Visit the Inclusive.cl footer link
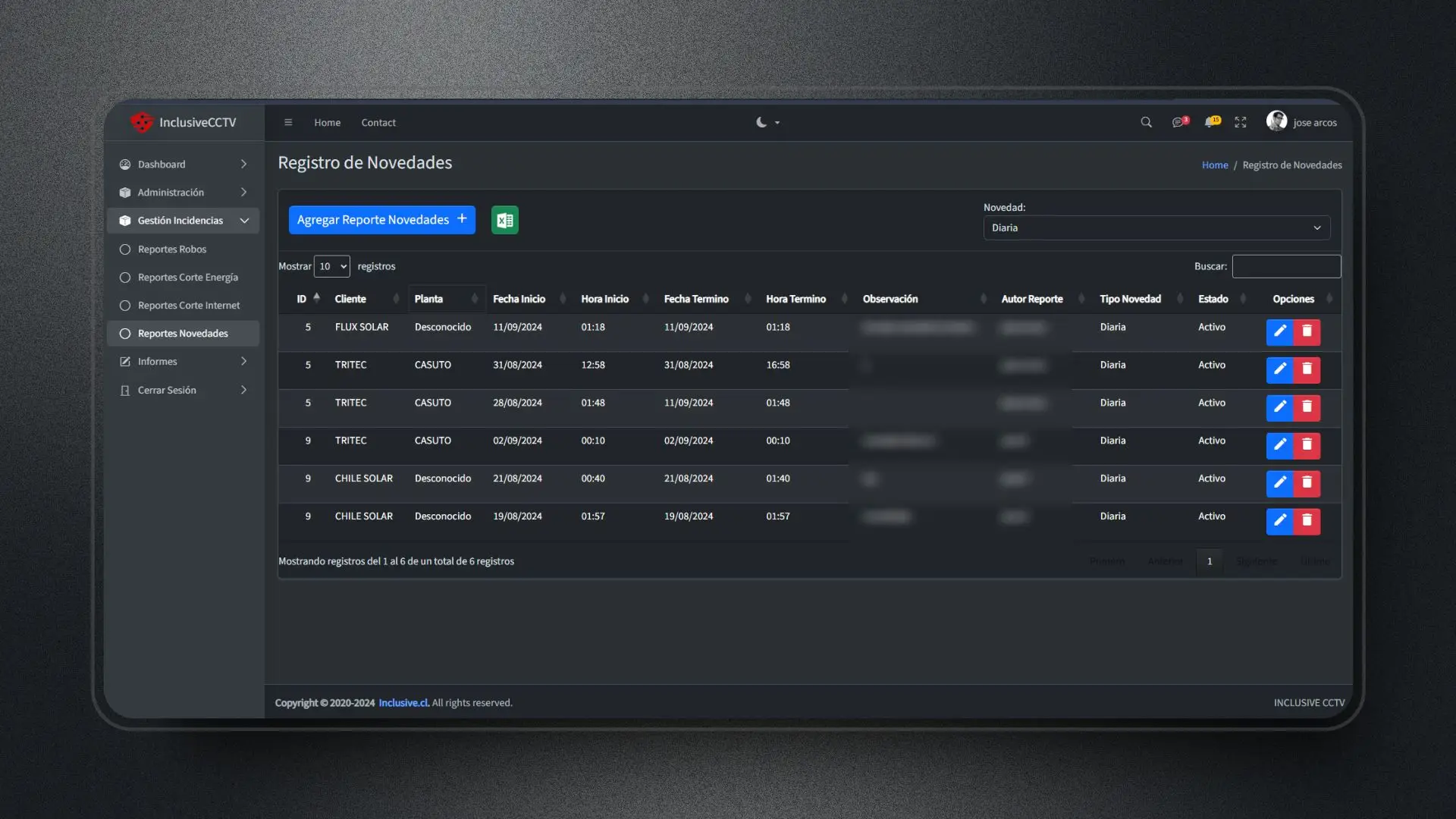 [403, 703]
